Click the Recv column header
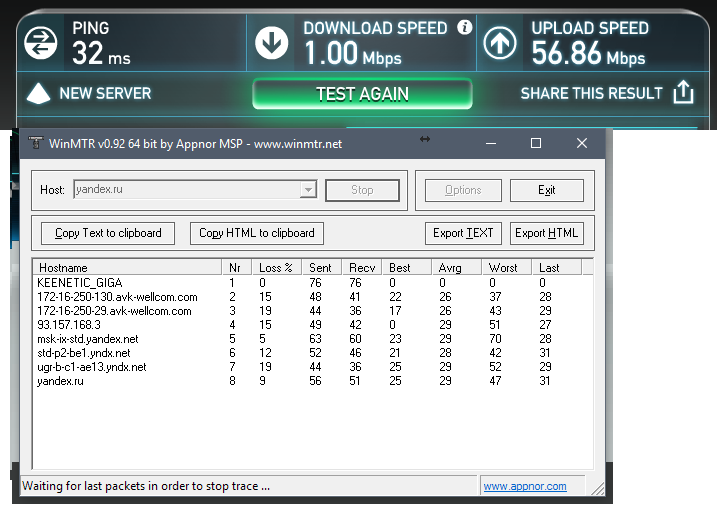 362,267
